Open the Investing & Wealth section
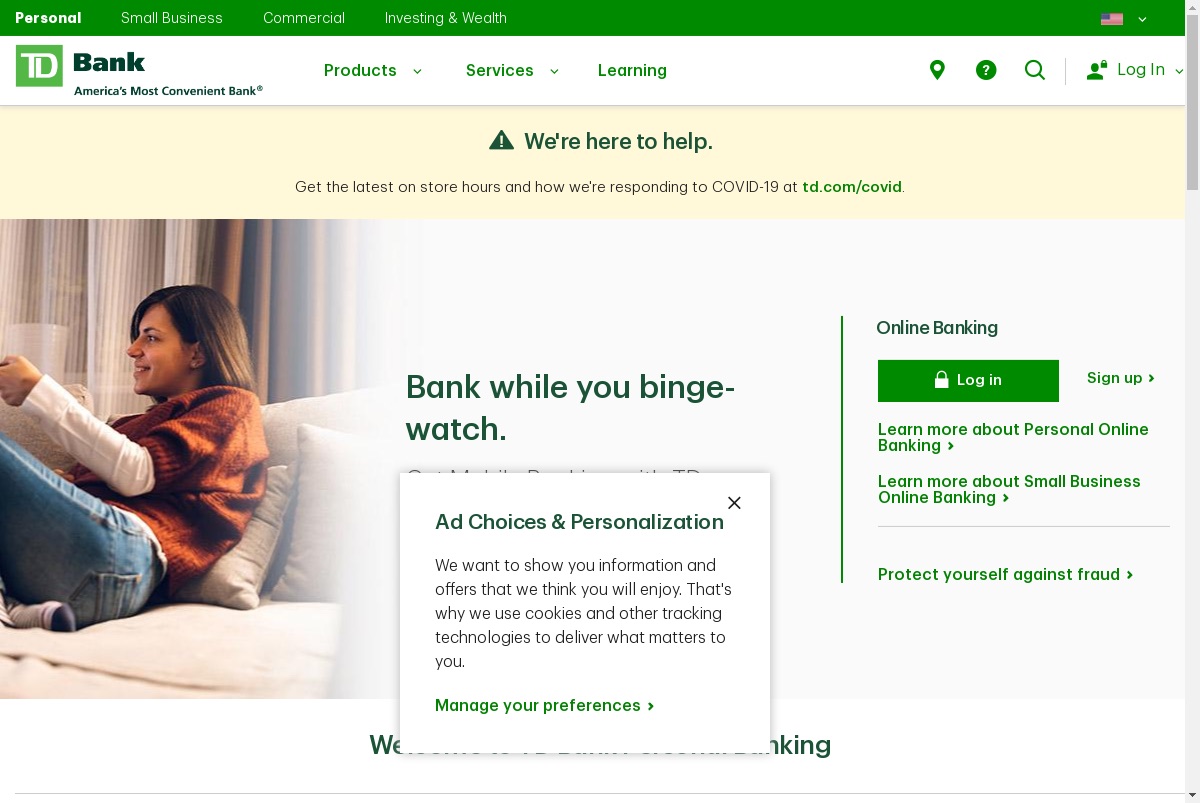Screen dimensions: 1200x803 tap(446, 18)
